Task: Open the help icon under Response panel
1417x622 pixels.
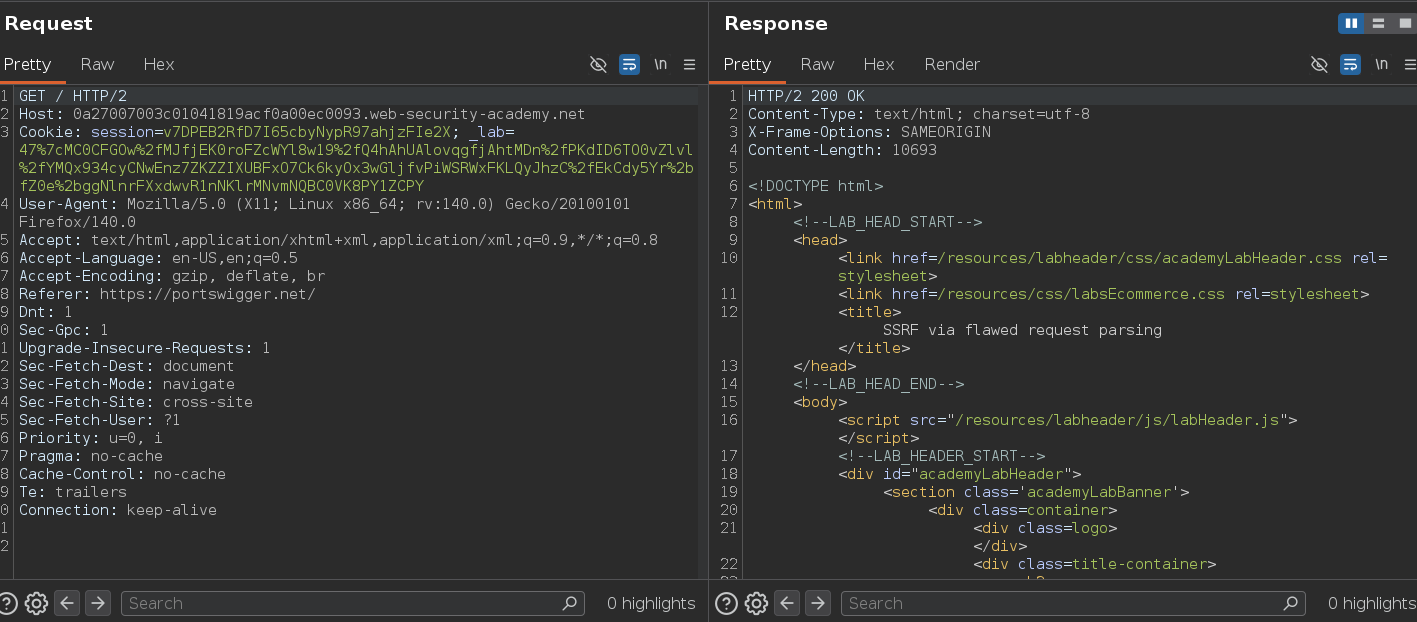Action: 727,603
